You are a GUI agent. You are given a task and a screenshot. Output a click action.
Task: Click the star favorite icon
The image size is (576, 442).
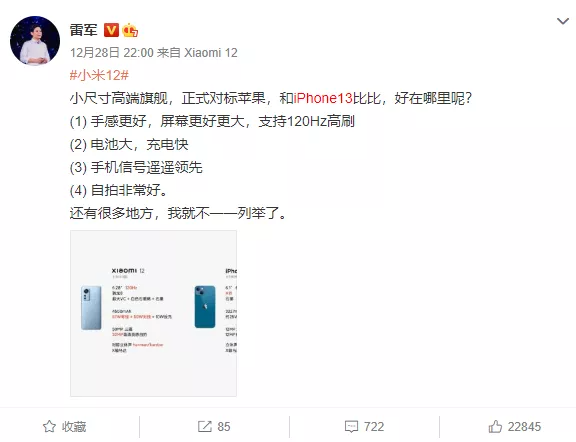pos(49,427)
